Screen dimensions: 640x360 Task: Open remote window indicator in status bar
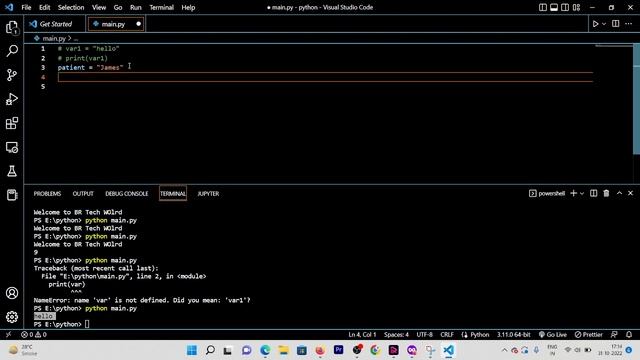(x=8, y=334)
